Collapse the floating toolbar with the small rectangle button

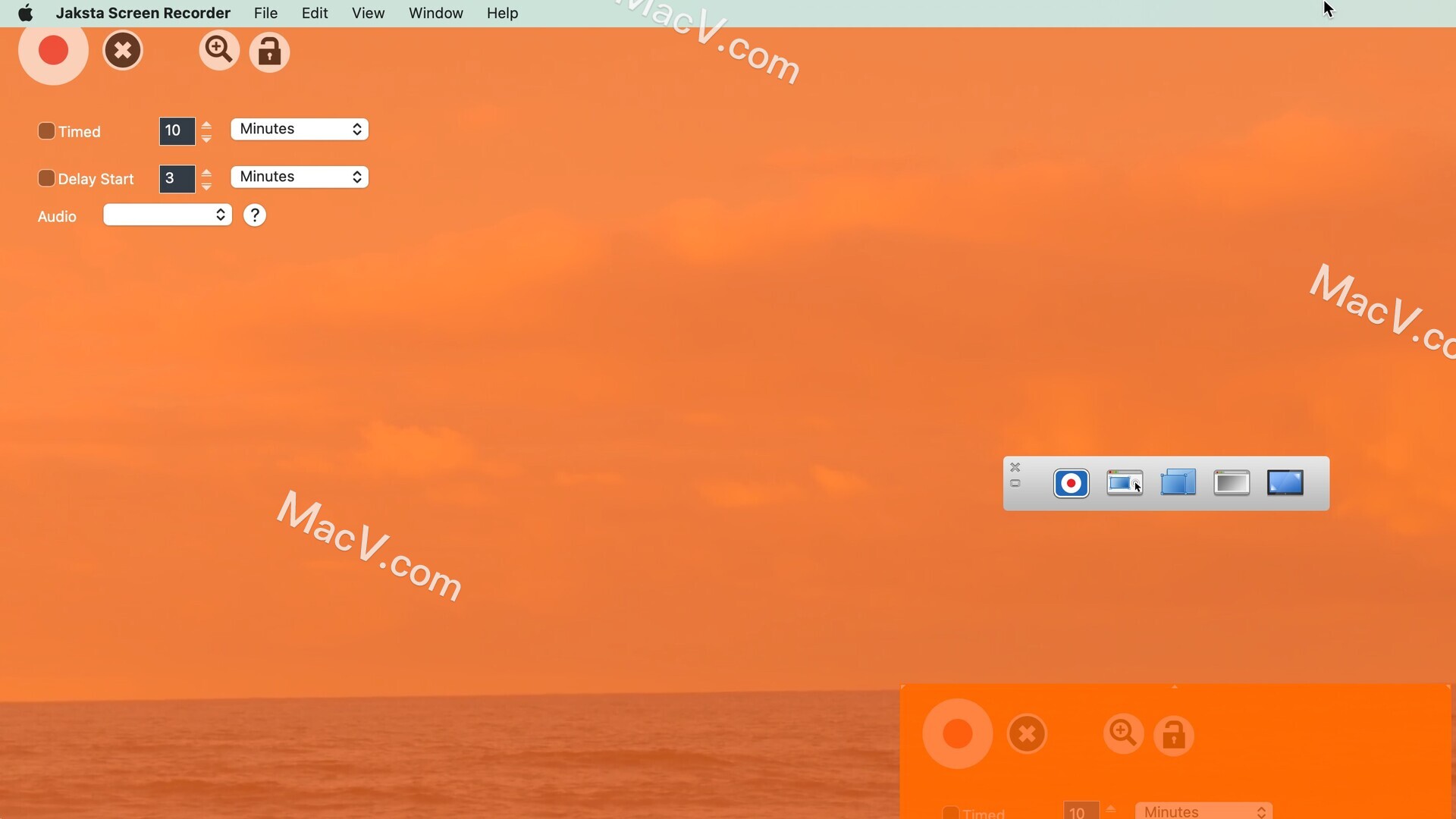tap(1015, 484)
